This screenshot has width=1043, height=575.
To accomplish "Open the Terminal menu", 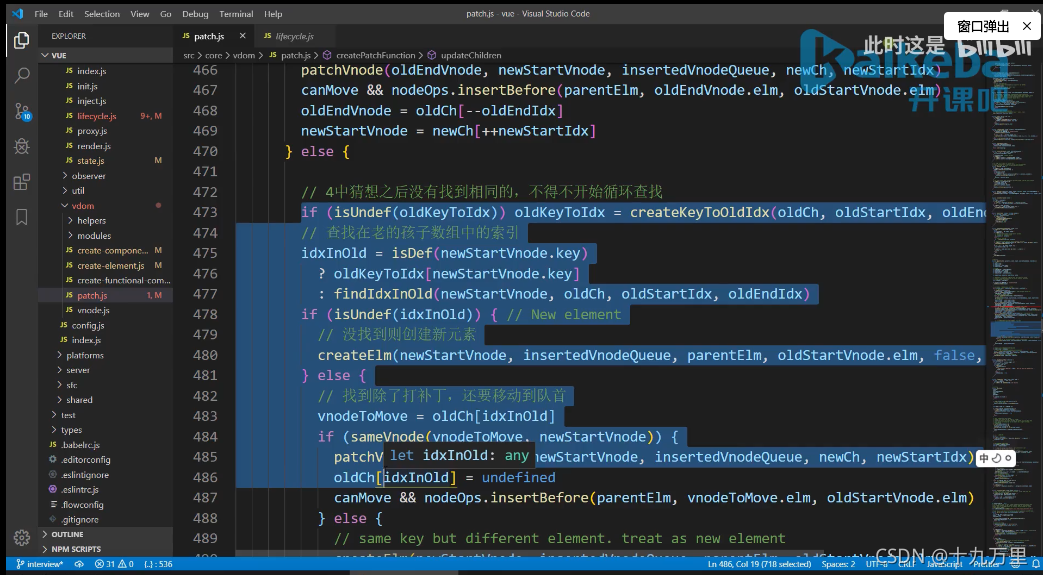I will point(236,13).
